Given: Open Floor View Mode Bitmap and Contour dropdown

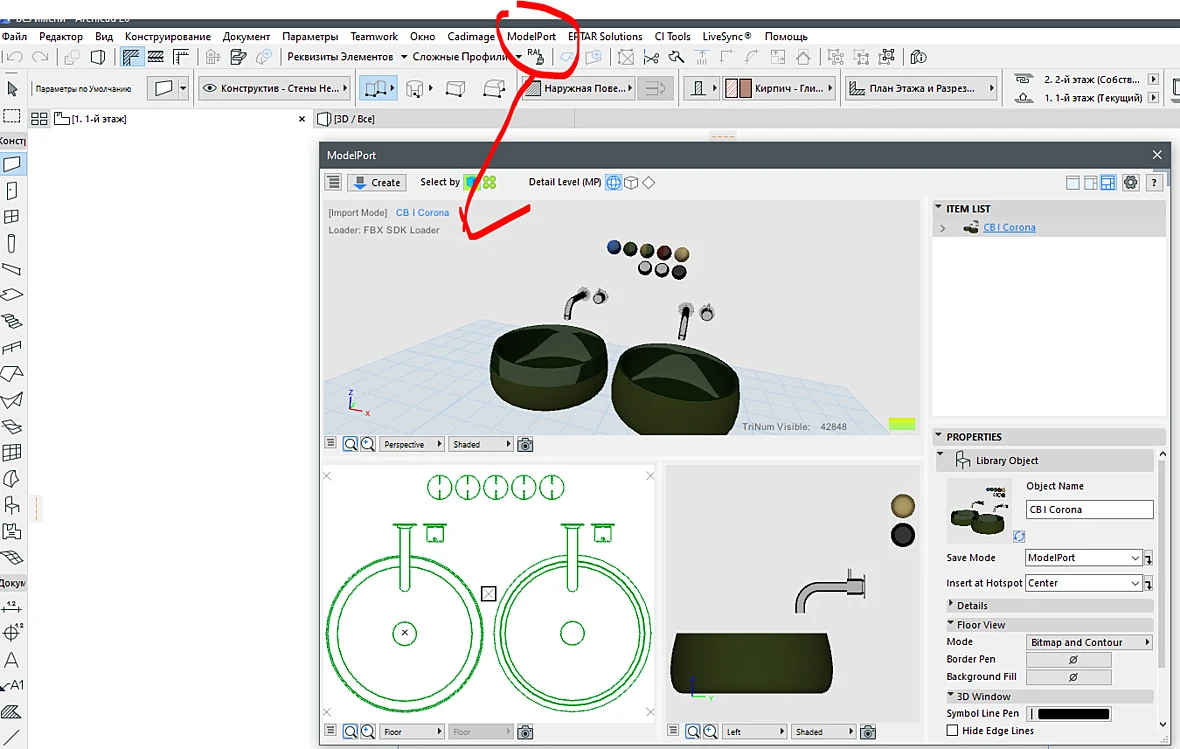Looking at the screenshot, I should click(x=1090, y=642).
